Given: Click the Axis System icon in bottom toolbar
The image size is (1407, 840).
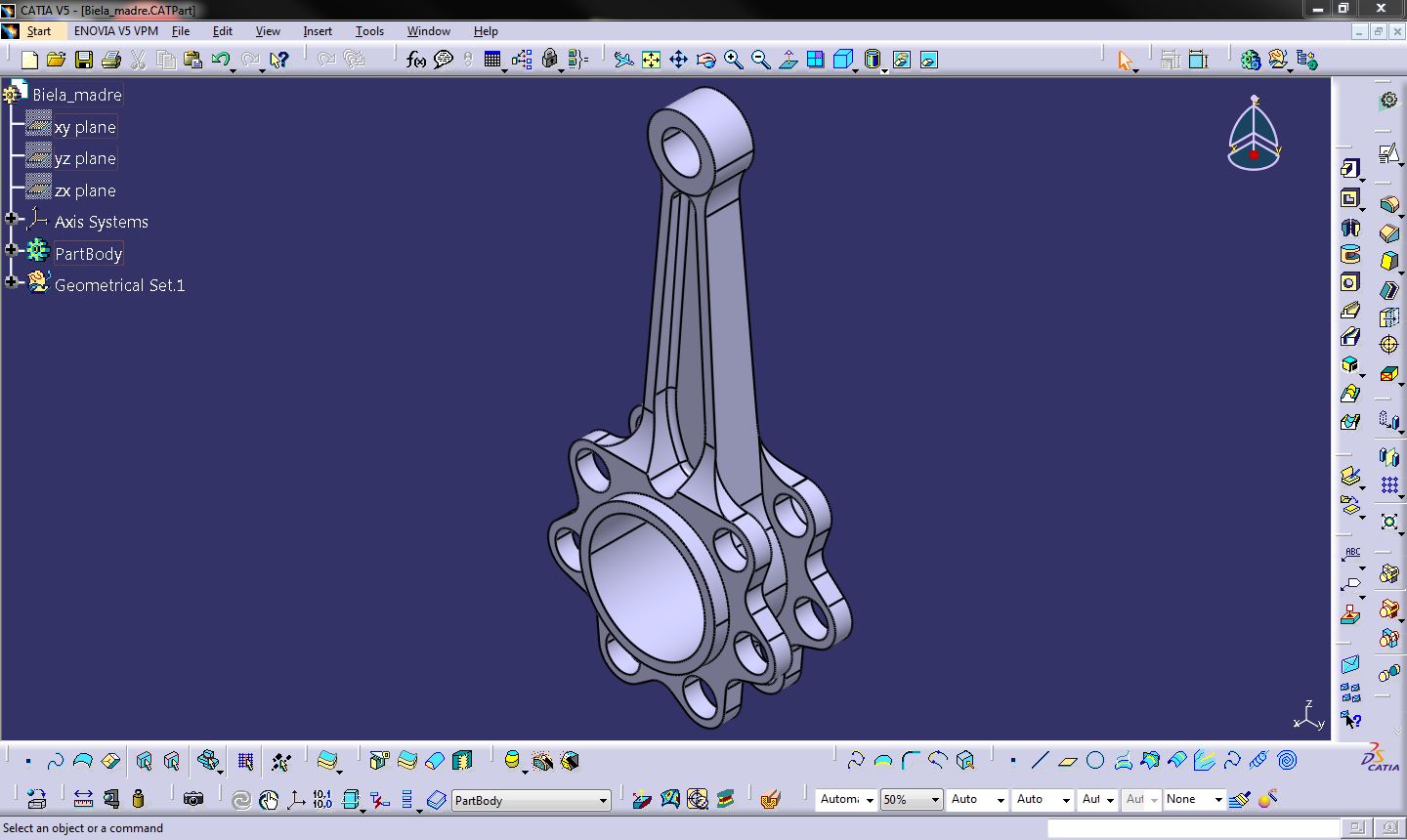Looking at the screenshot, I should coord(295,800).
